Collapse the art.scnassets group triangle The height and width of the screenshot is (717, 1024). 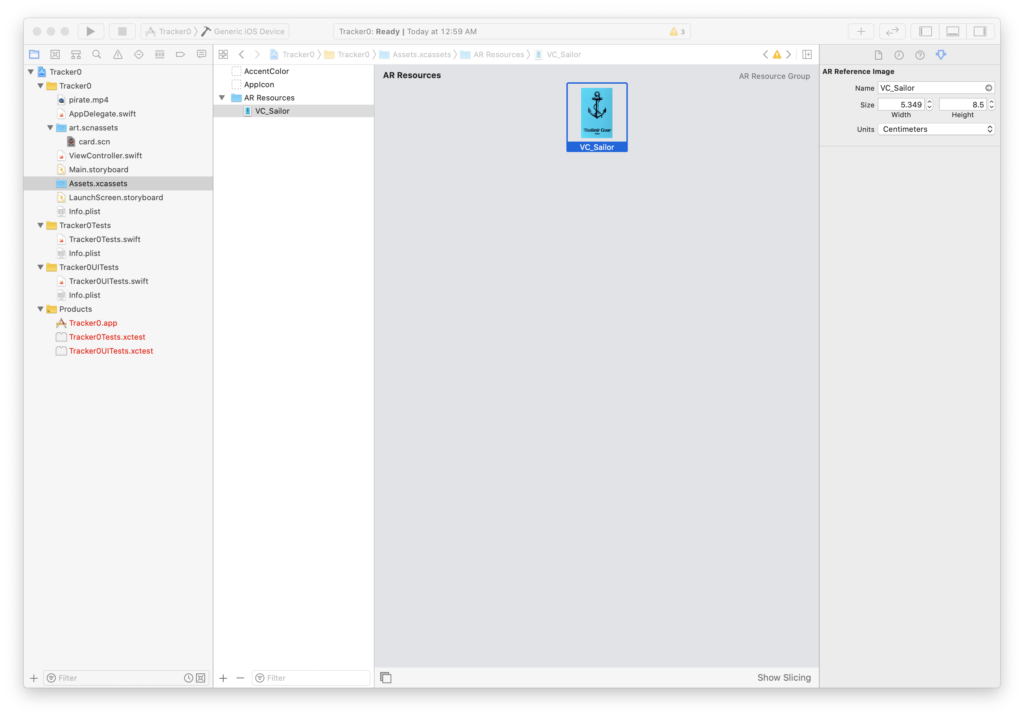(50, 128)
